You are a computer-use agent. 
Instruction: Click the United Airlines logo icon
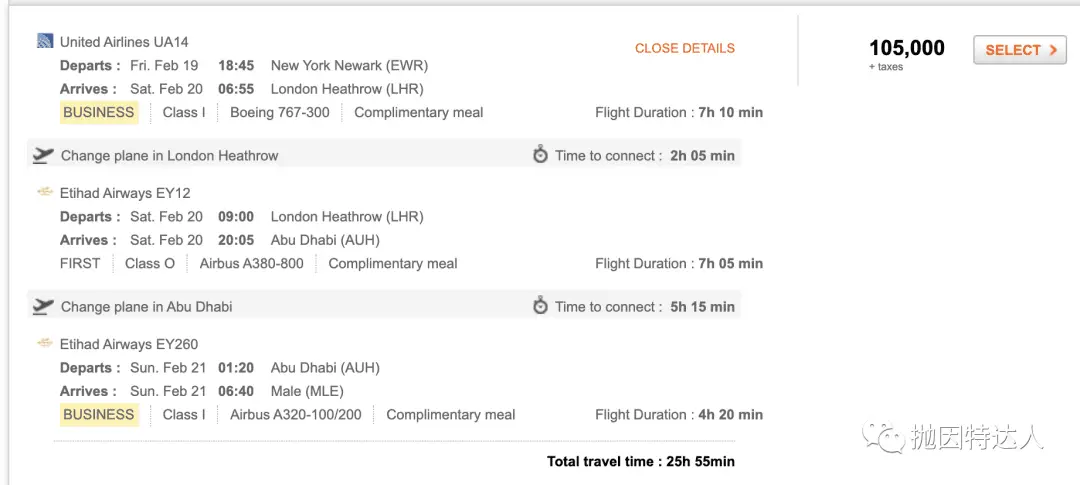pyautogui.click(x=45, y=41)
